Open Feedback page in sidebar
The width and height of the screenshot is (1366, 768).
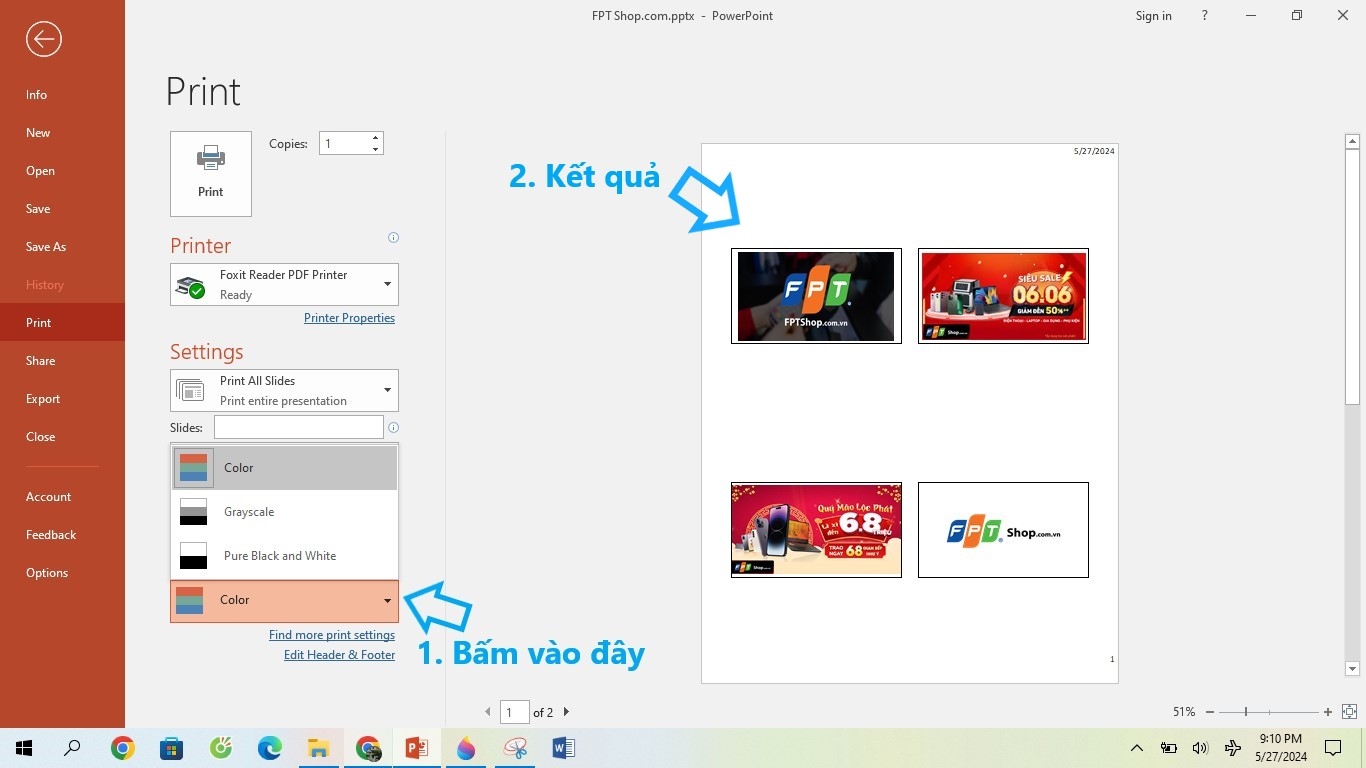(62, 535)
